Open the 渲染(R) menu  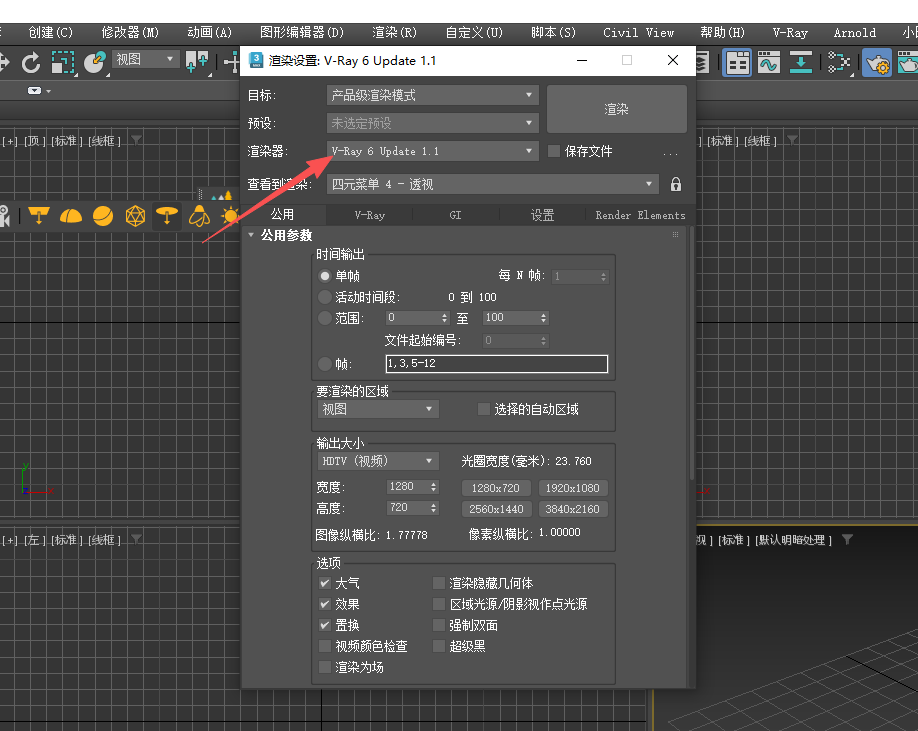(x=395, y=33)
